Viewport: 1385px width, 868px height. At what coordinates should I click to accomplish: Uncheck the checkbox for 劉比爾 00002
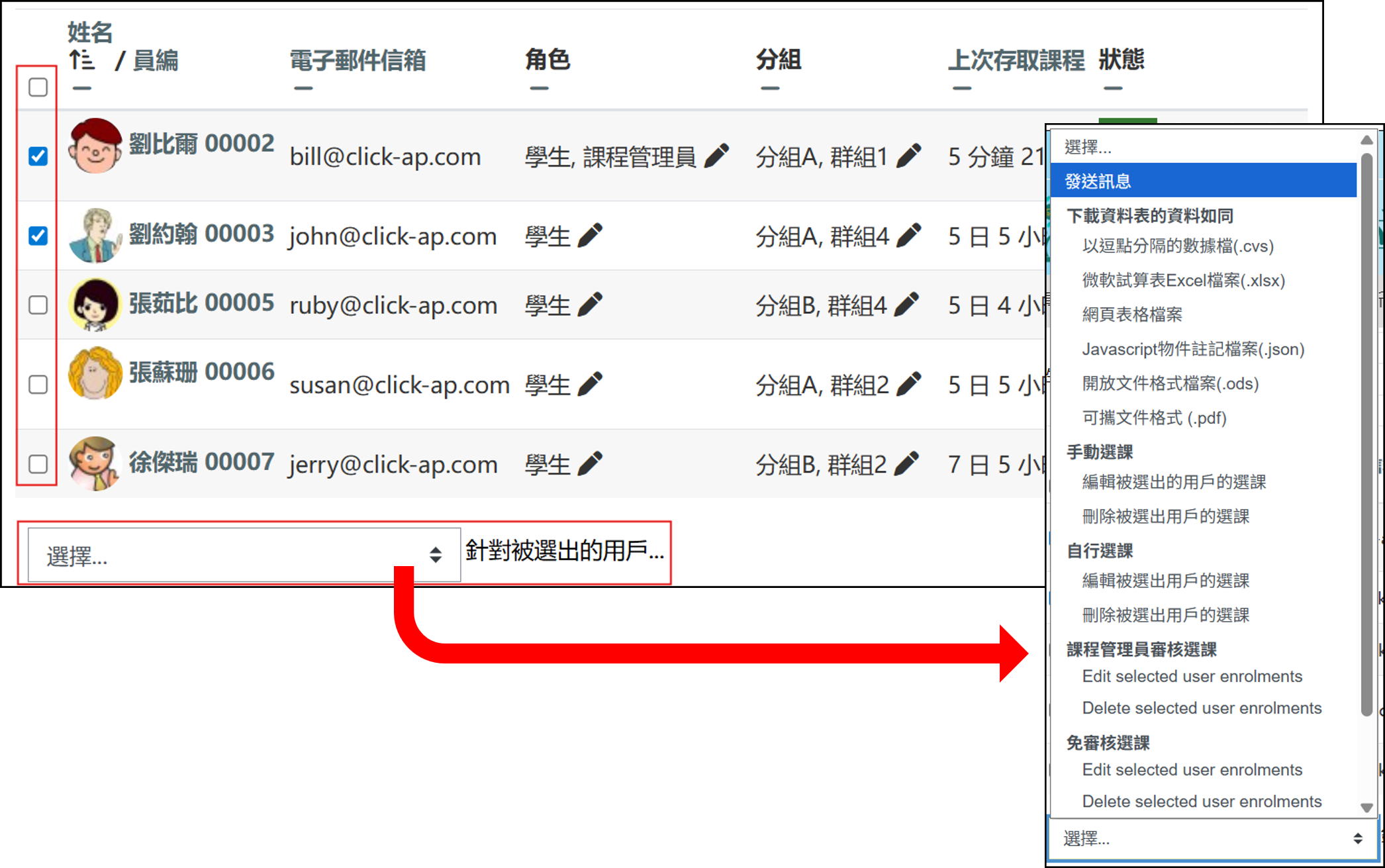pos(38,156)
